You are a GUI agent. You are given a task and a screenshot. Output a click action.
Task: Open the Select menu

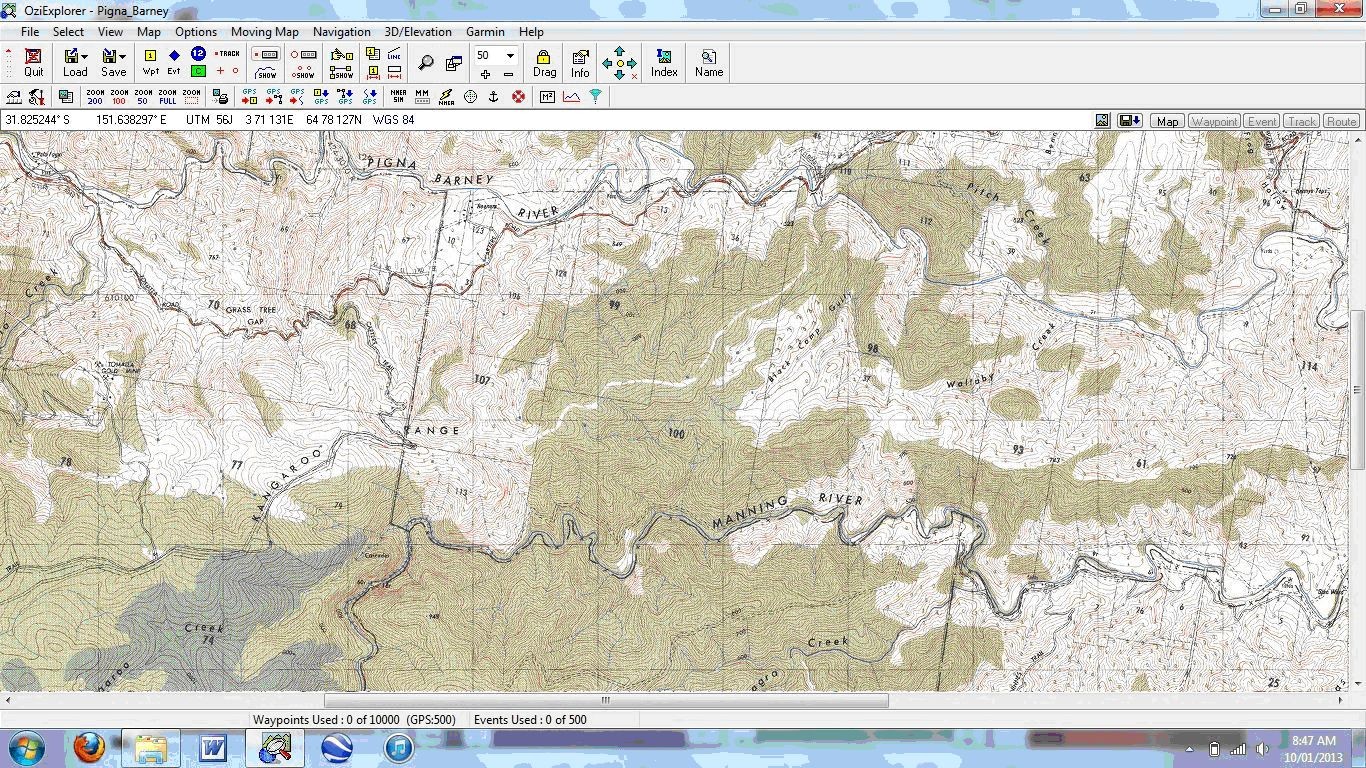click(x=68, y=32)
